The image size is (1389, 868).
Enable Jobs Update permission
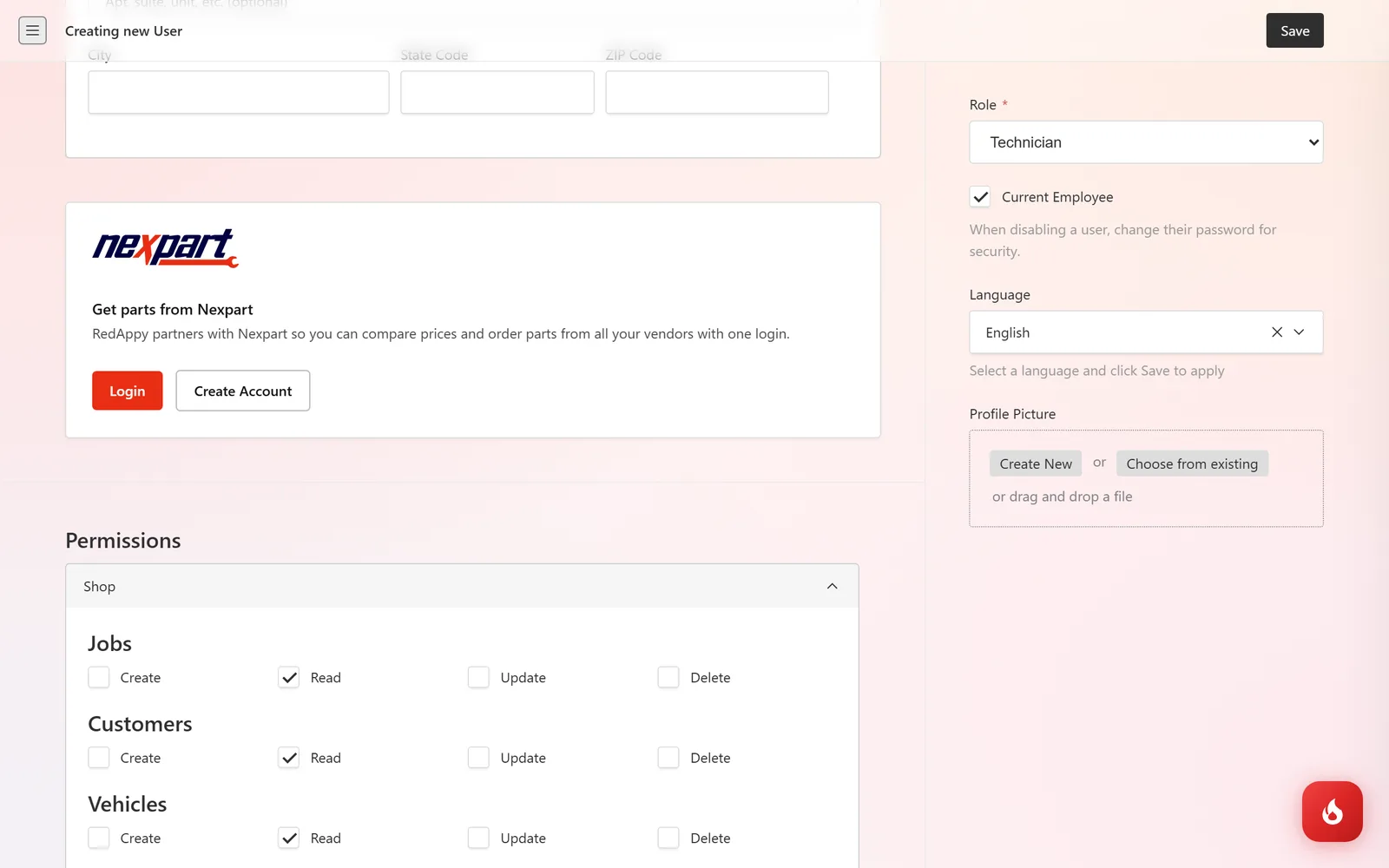tap(478, 677)
